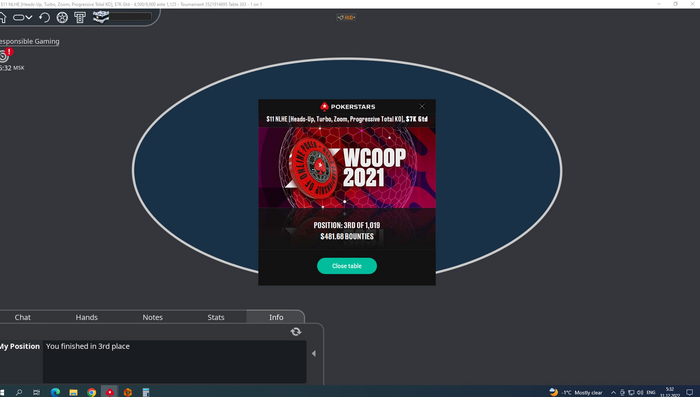Click the 5:32 MSK table clock
The image size is (700, 397).
12,68
